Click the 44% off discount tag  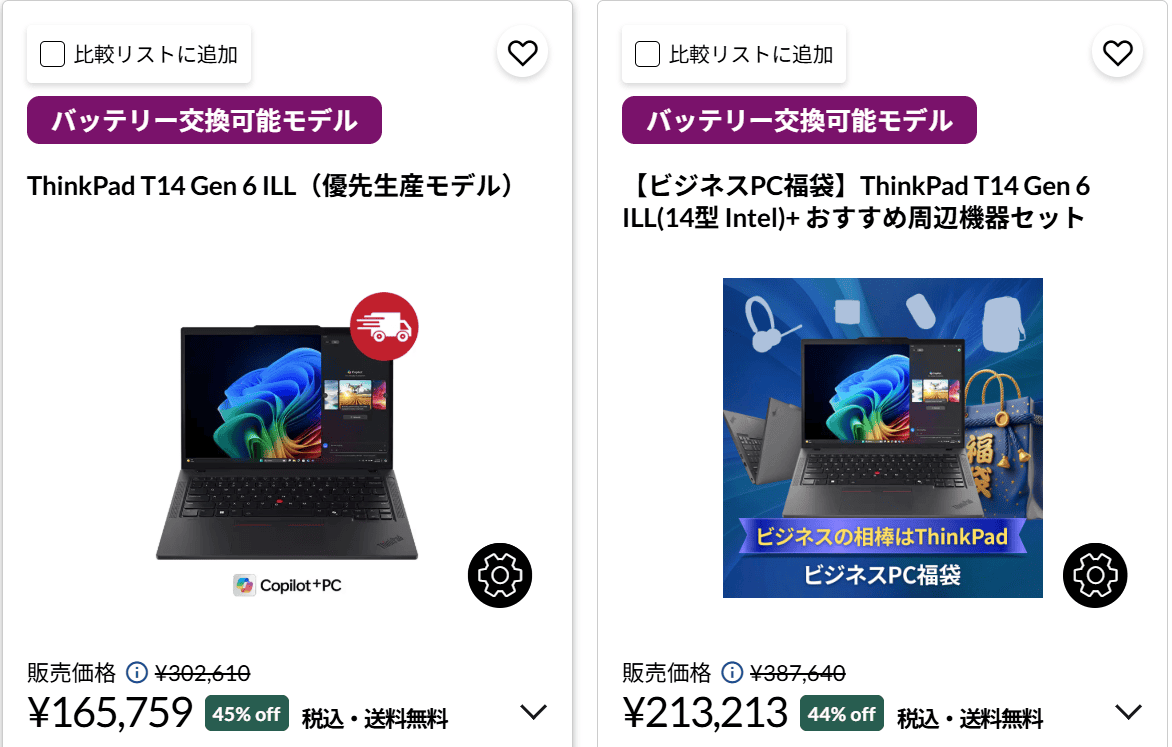tap(842, 713)
